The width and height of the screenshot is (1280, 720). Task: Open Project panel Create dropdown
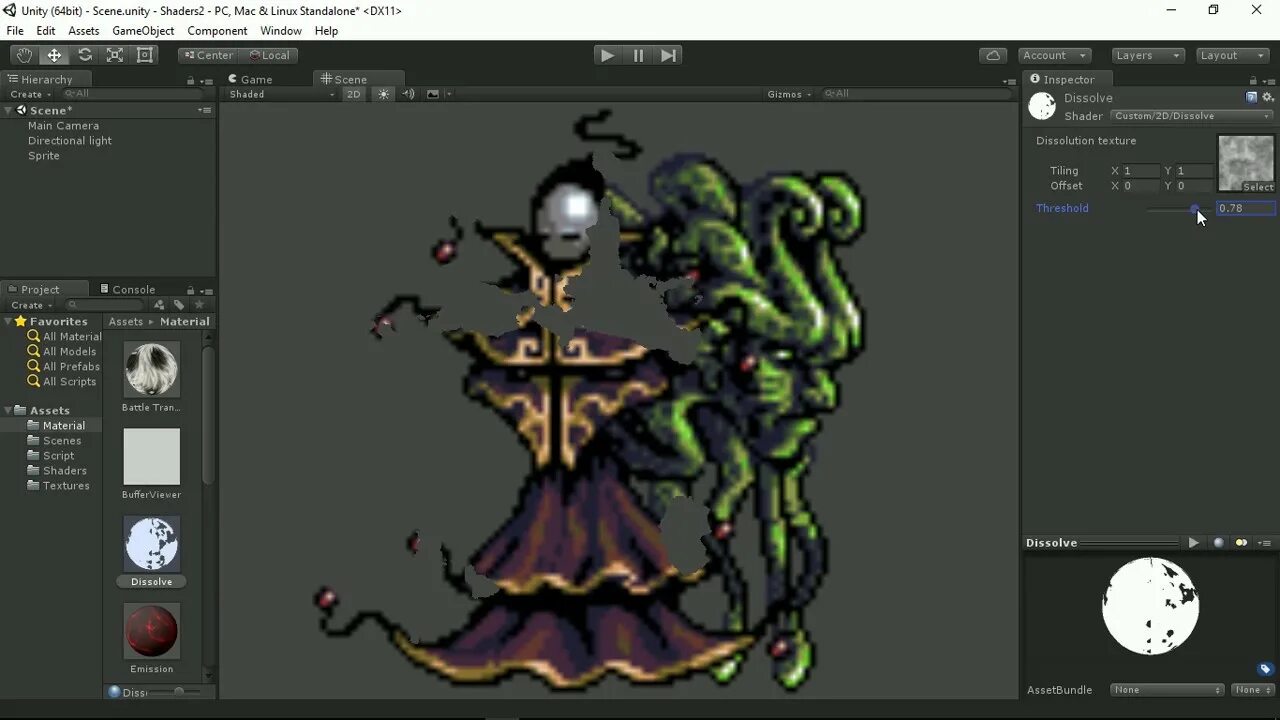click(31, 305)
